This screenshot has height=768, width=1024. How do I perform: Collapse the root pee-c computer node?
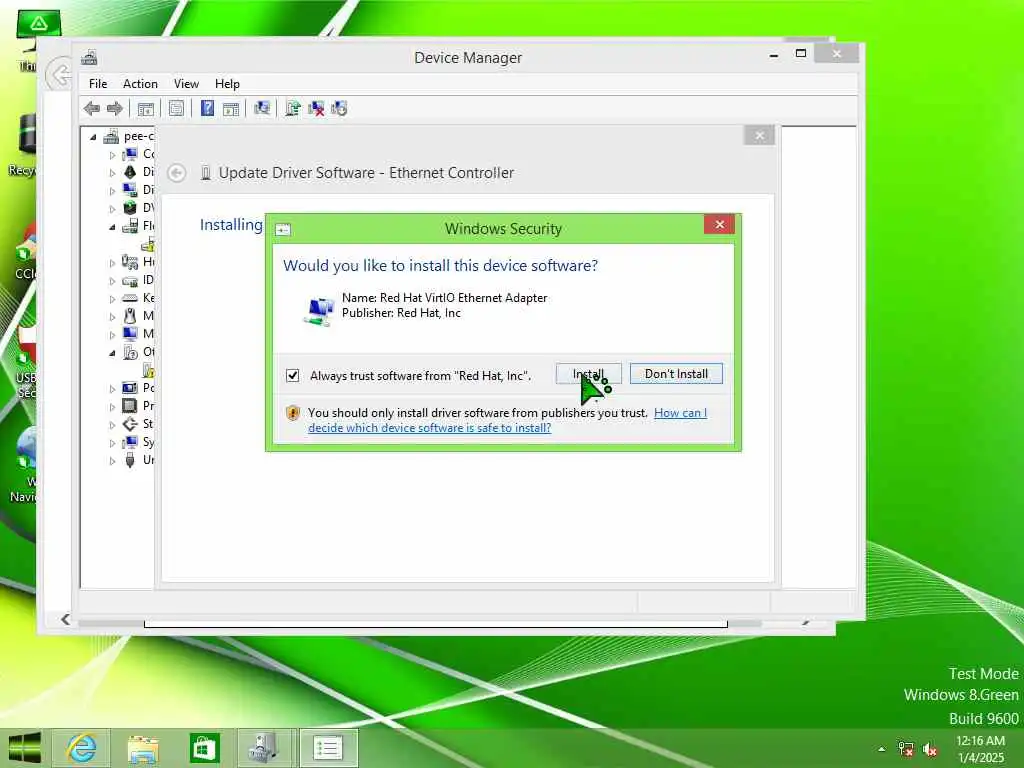[x=93, y=136]
